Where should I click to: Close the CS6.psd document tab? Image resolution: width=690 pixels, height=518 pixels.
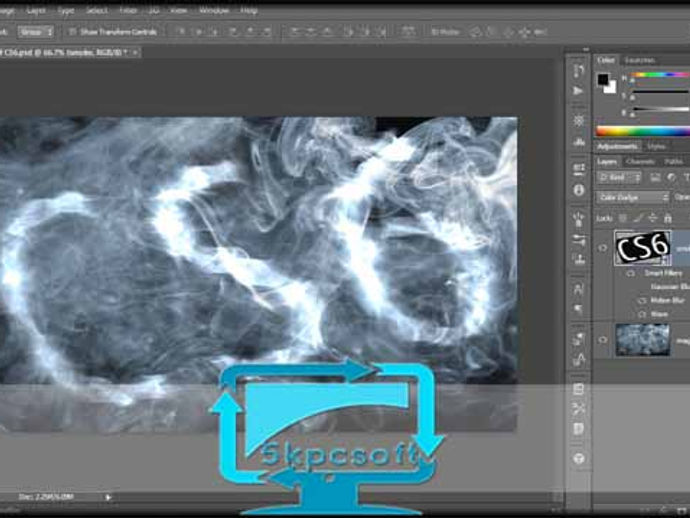[135, 52]
